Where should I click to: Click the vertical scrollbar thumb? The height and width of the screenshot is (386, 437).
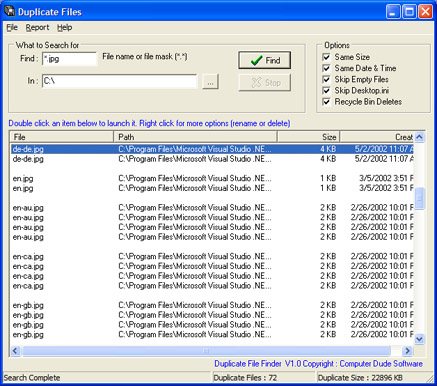point(419,198)
